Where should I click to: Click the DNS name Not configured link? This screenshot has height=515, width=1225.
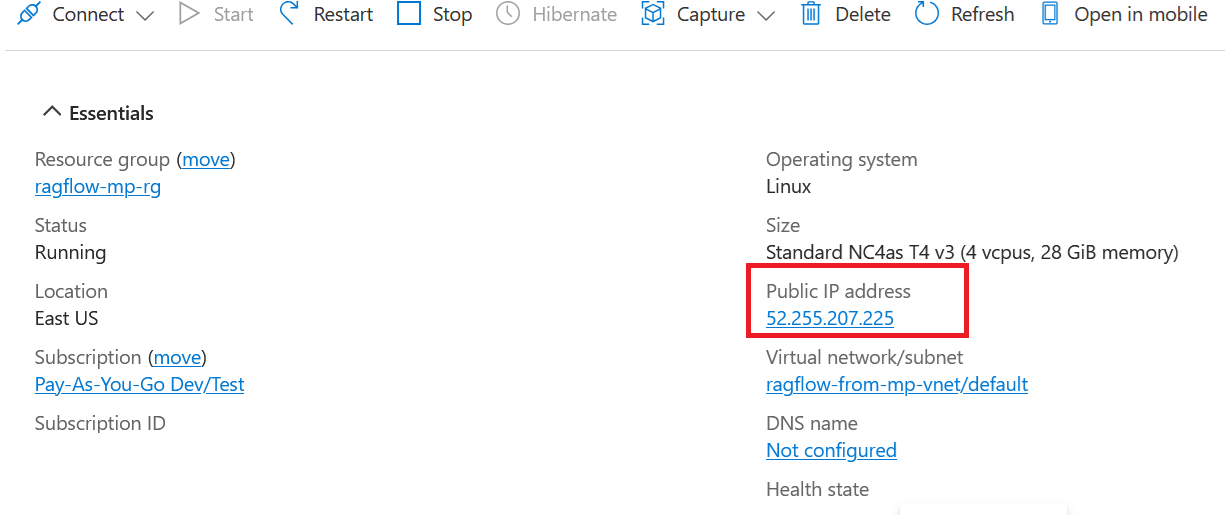tap(831, 451)
